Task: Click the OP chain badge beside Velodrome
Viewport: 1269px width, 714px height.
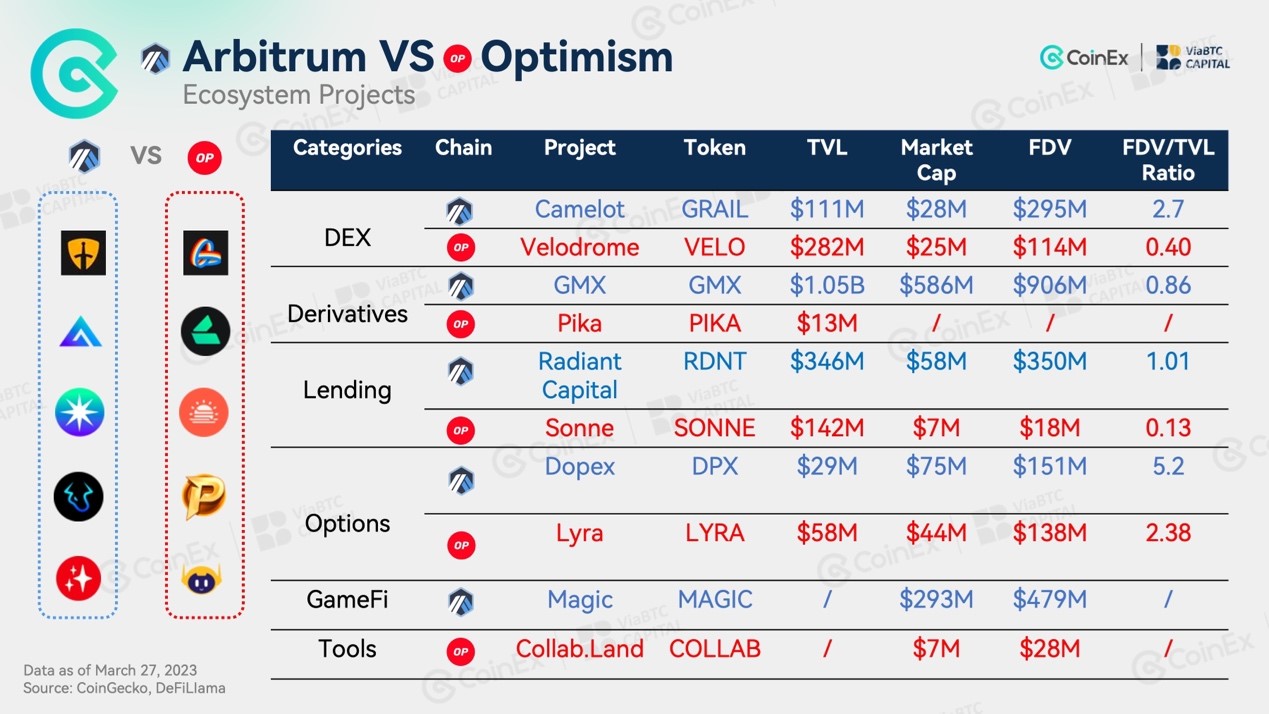Action: (x=461, y=247)
